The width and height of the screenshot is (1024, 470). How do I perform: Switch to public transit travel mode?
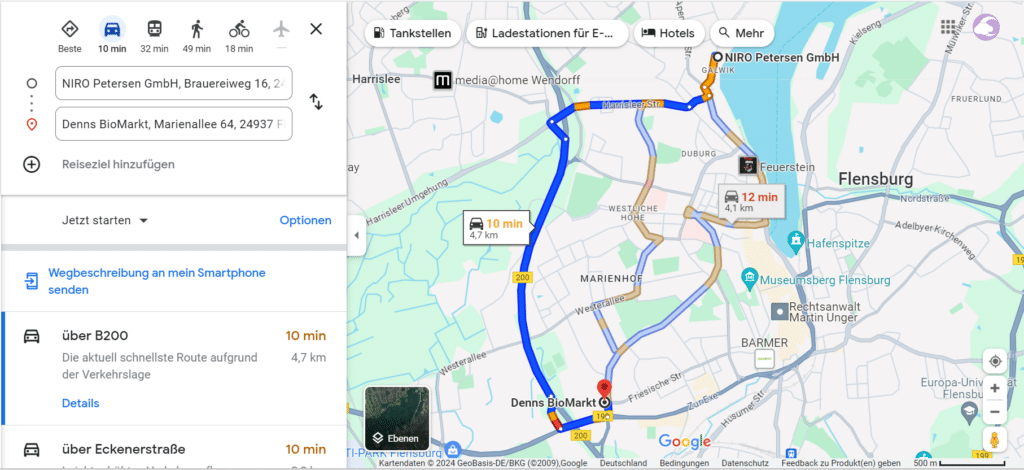click(x=154, y=29)
